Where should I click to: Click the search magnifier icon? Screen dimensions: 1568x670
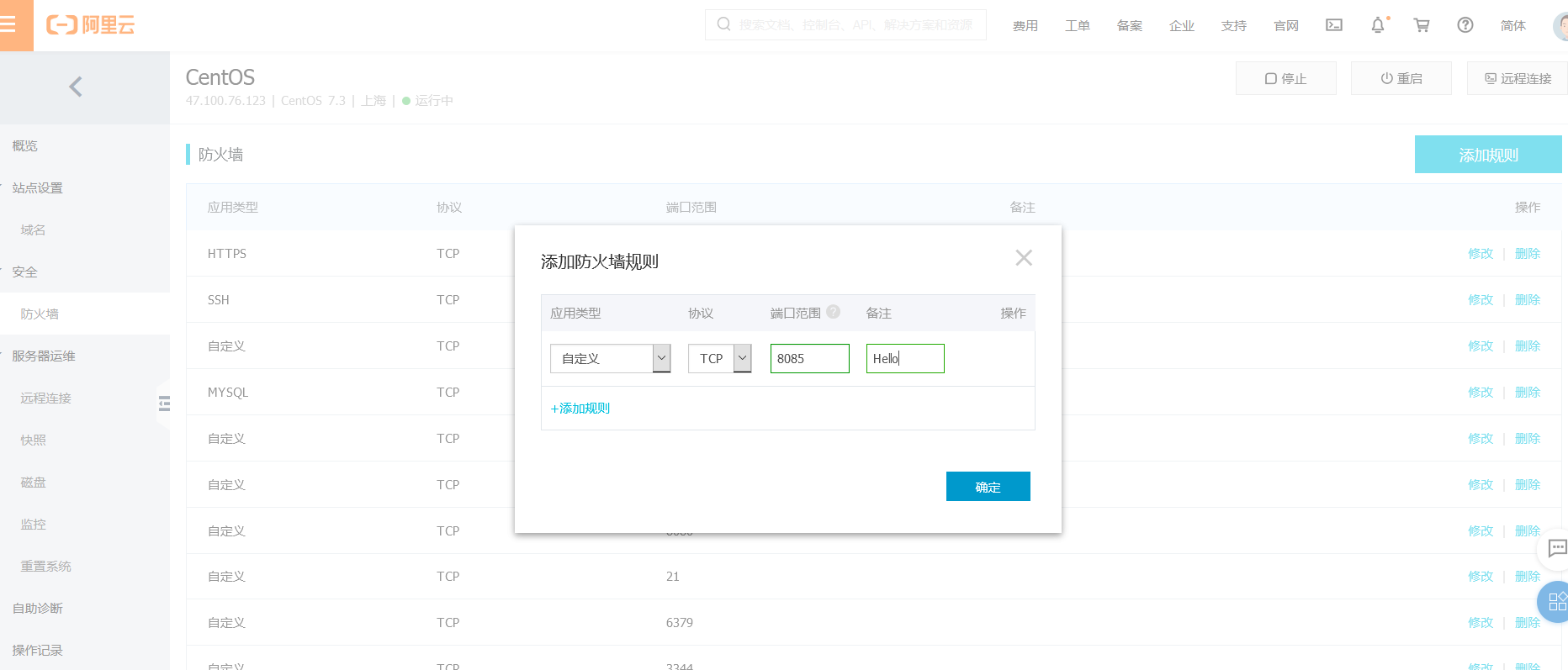pos(723,24)
